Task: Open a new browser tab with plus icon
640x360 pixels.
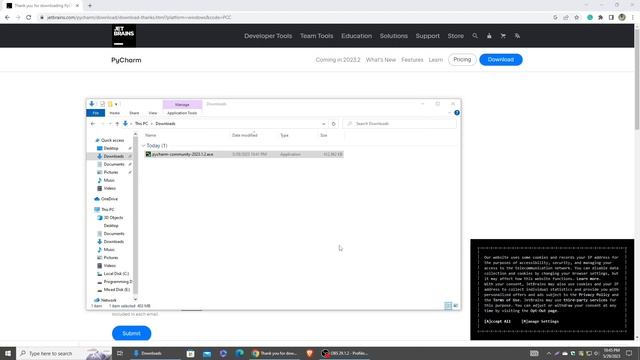Action: pos(90,6)
